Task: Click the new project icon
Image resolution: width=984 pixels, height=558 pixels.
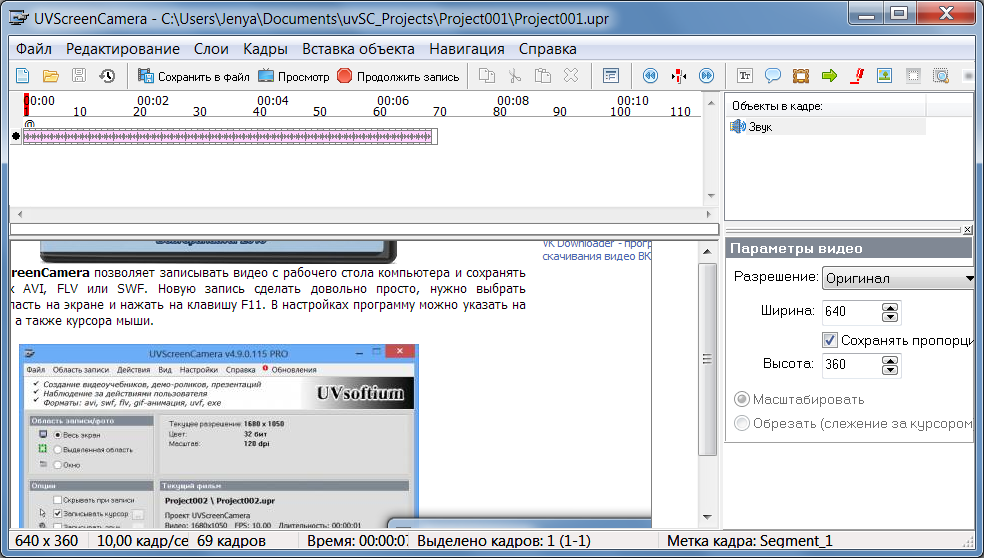Action: click(23, 76)
